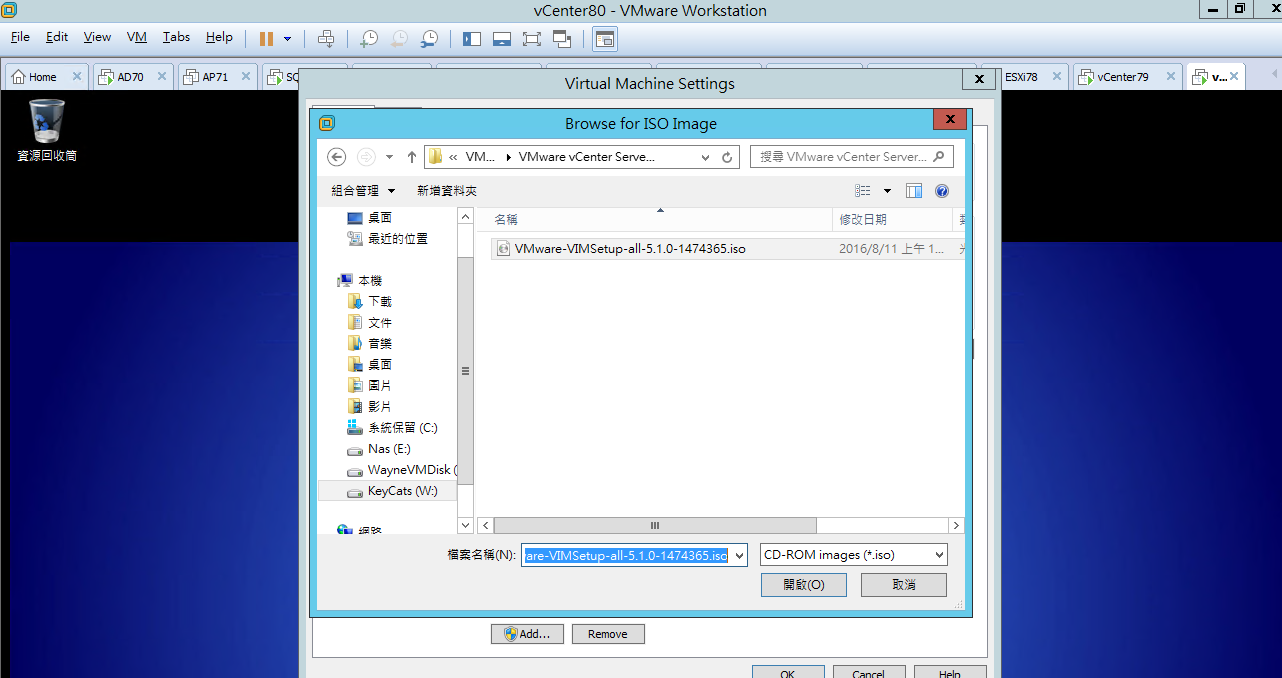Click the orange Pause VM toolbar icon

(x=266, y=39)
